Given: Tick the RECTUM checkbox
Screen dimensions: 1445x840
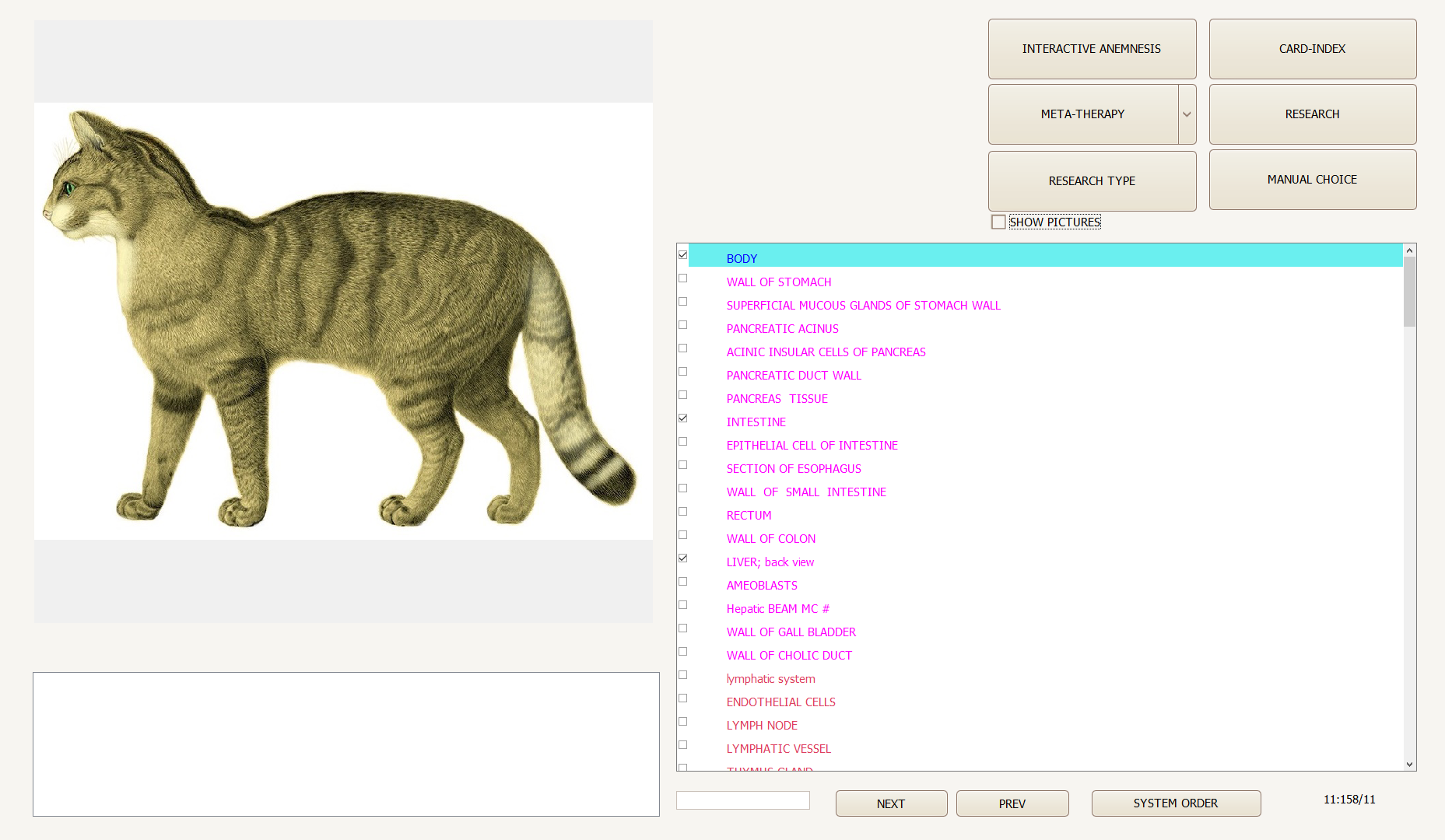Looking at the screenshot, I should tap(682, 512).
